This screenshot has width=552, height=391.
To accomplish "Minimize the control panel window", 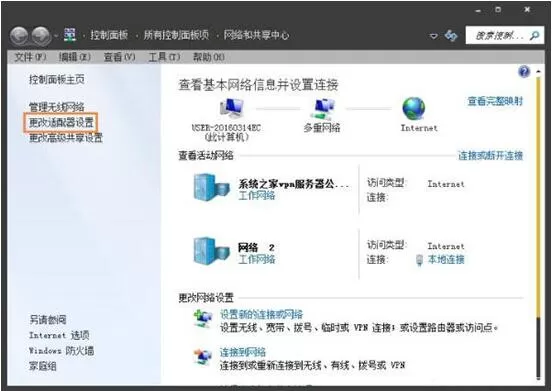I will click(478, 11).
